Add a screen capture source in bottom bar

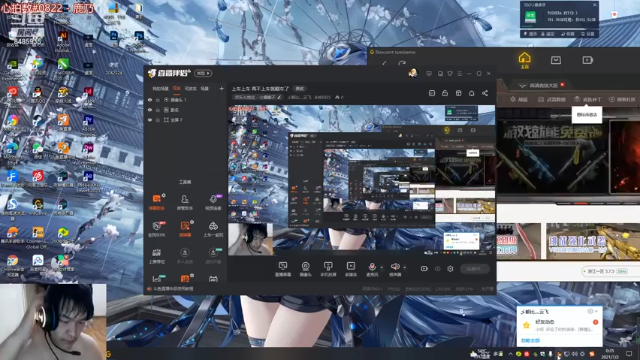(282, 269)
